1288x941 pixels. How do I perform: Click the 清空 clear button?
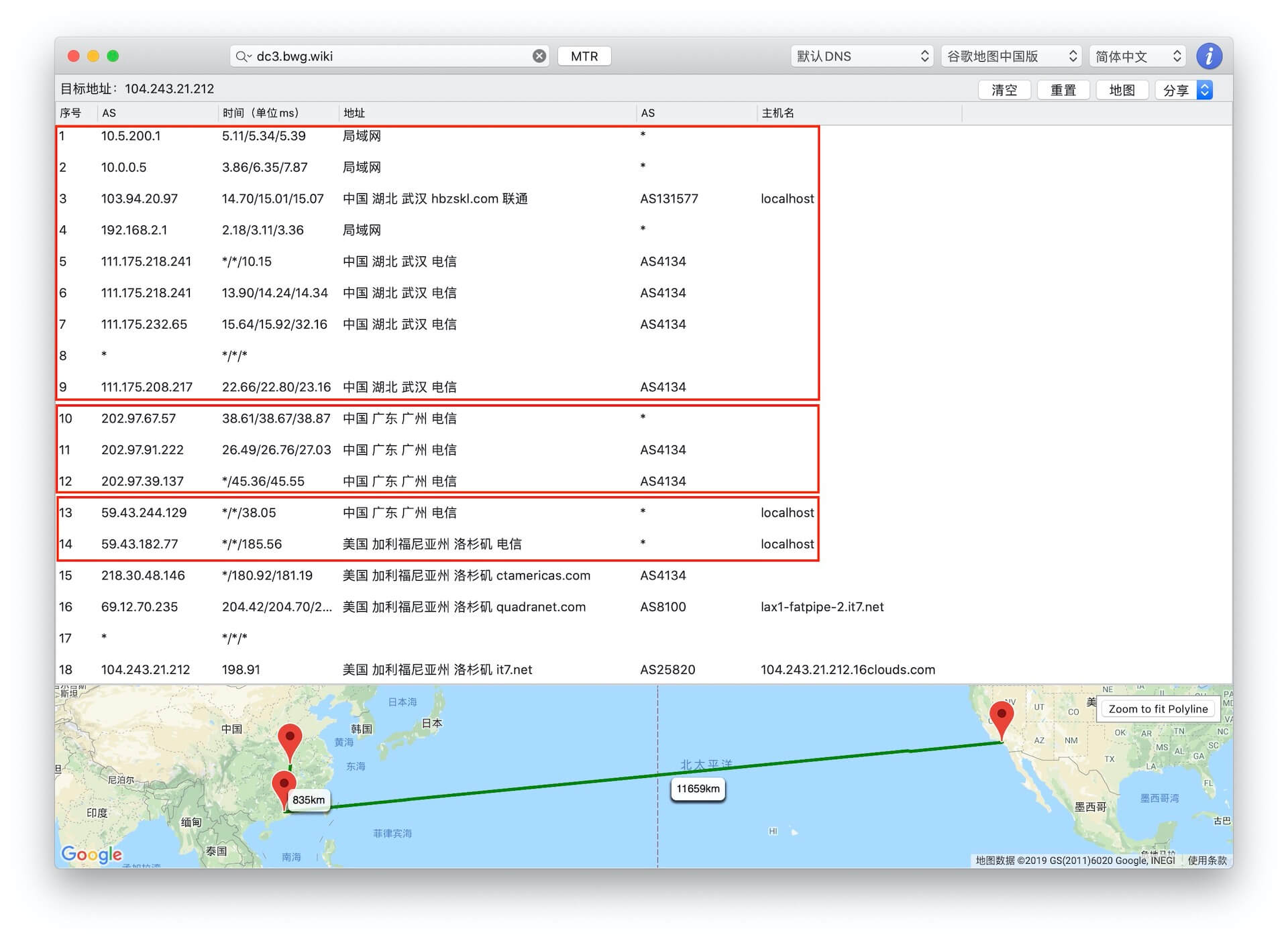click(x=1004, y=90)
